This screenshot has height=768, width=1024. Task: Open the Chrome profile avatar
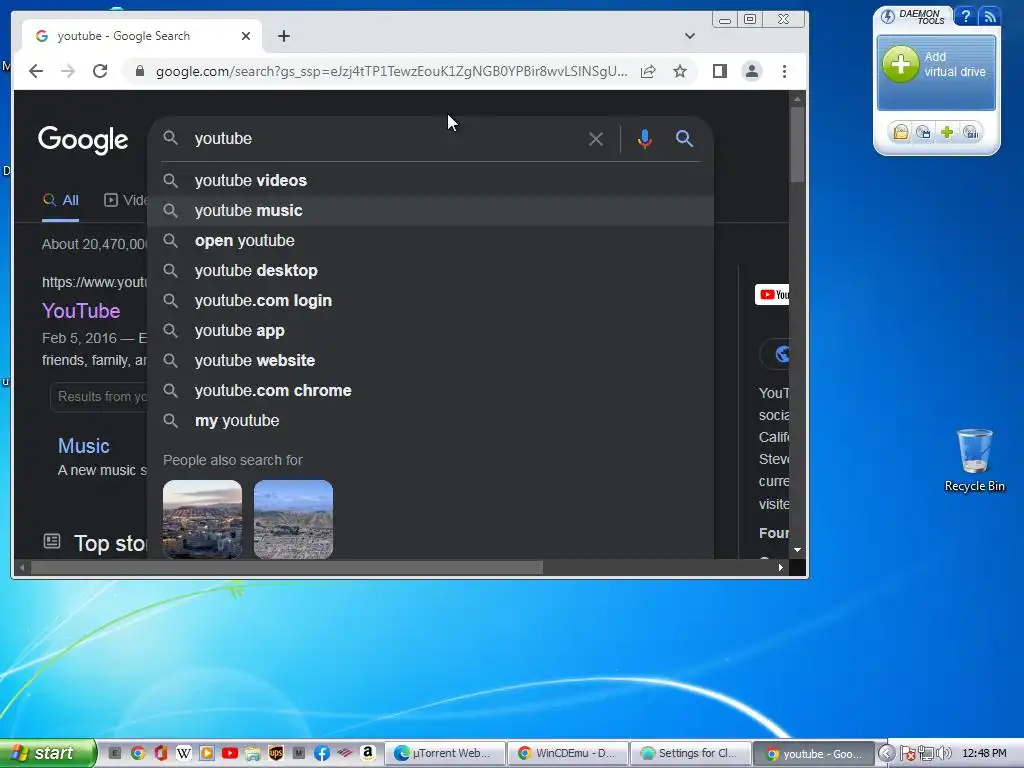752,71
